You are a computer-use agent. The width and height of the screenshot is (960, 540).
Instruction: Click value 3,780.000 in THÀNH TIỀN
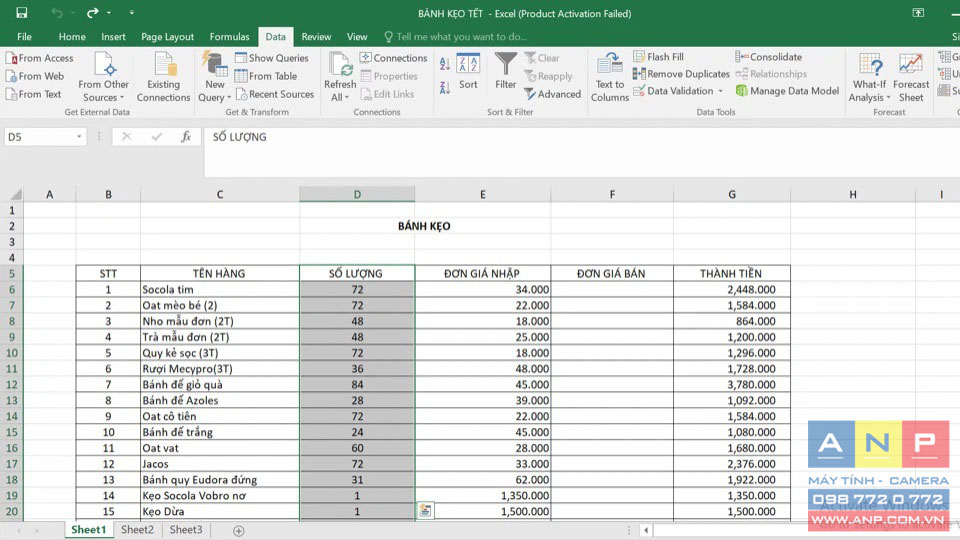click(732, 384)
